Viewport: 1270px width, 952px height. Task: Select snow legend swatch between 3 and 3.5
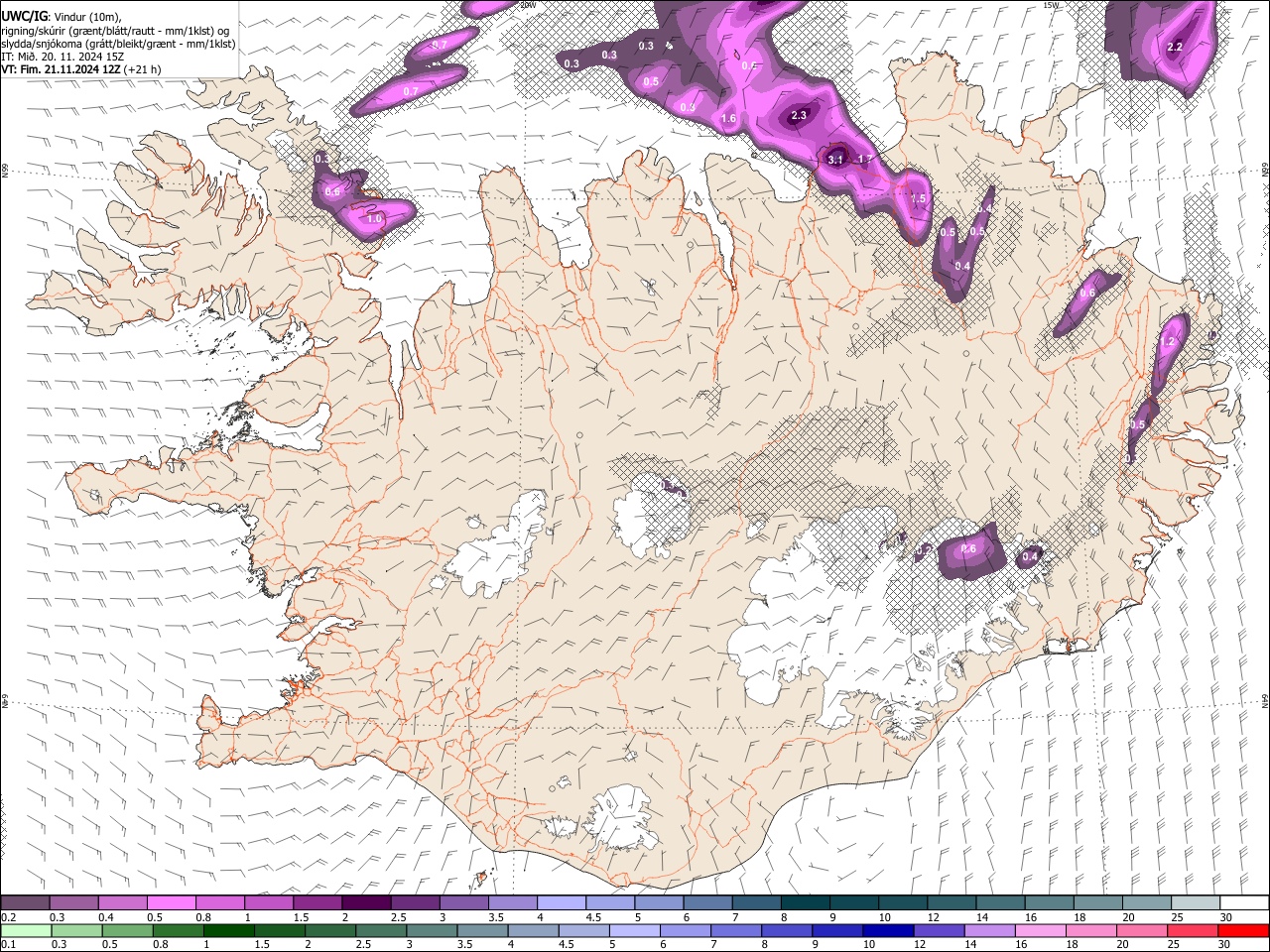[464, 902]
